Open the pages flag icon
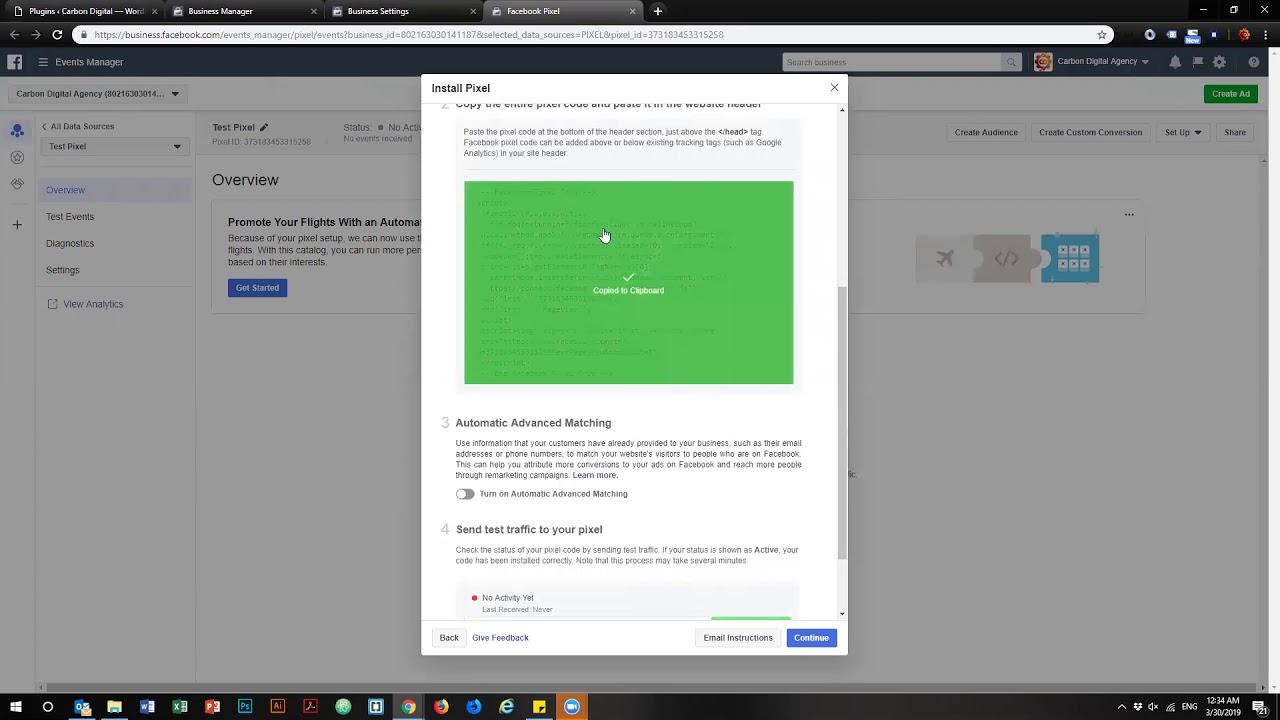 [1197, 62]
